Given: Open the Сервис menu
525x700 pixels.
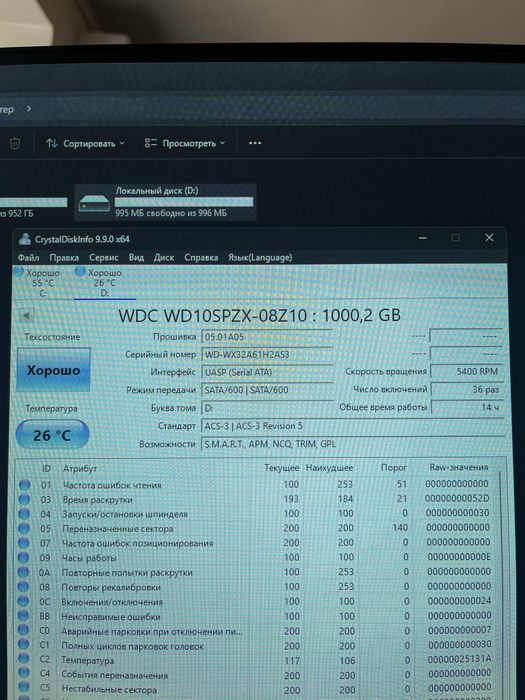Looking at the screenshot, I should 104,258.
